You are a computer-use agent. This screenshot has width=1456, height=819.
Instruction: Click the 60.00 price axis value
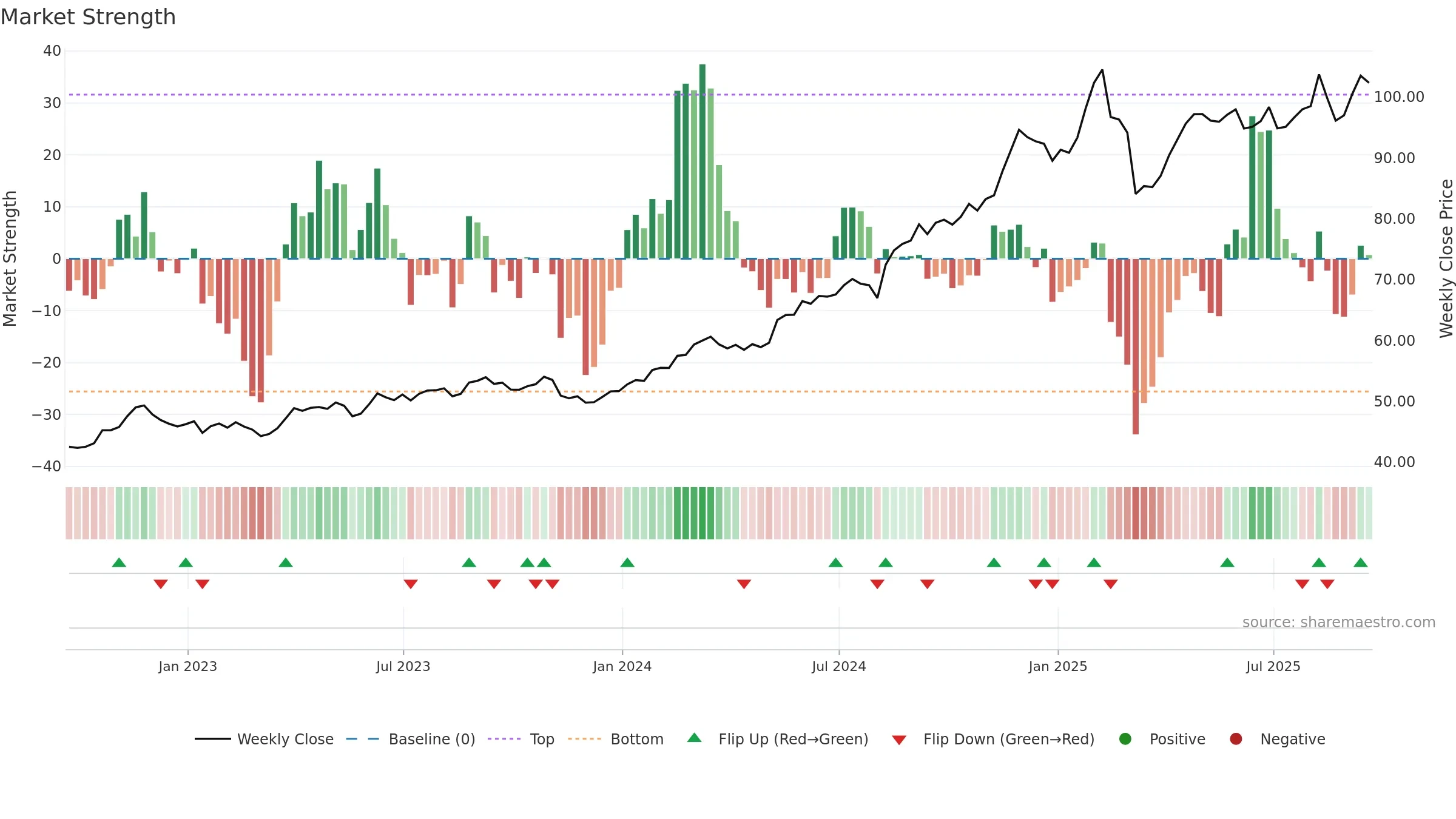[1394, 340]
